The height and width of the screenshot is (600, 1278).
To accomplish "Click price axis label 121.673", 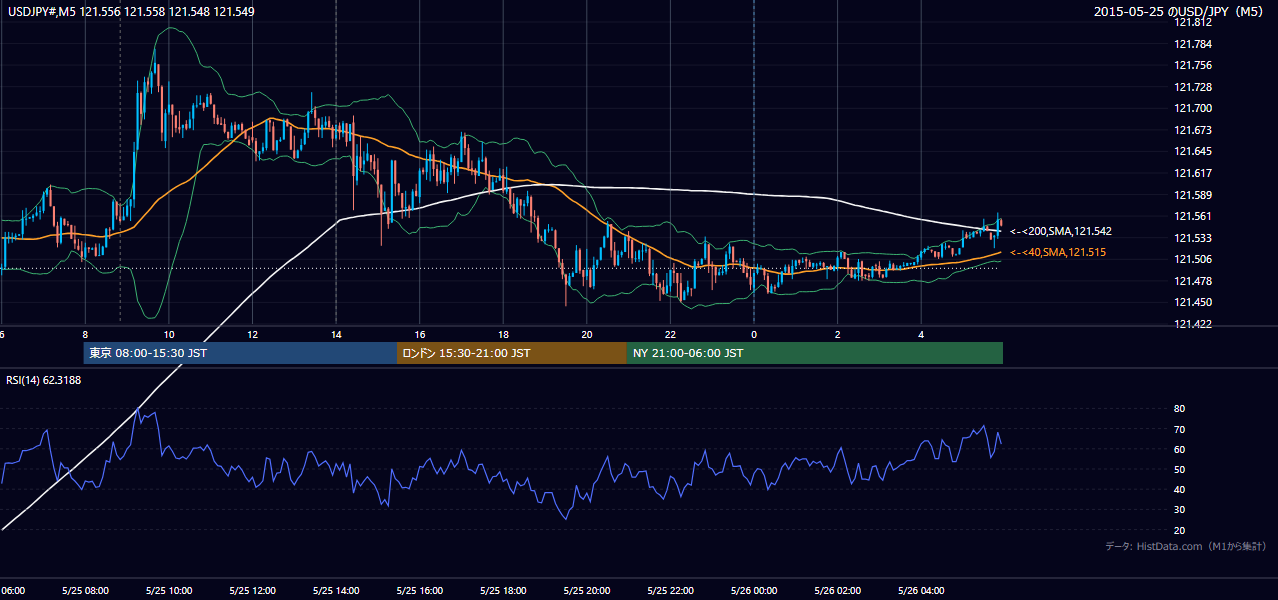I will point(1193,130).
